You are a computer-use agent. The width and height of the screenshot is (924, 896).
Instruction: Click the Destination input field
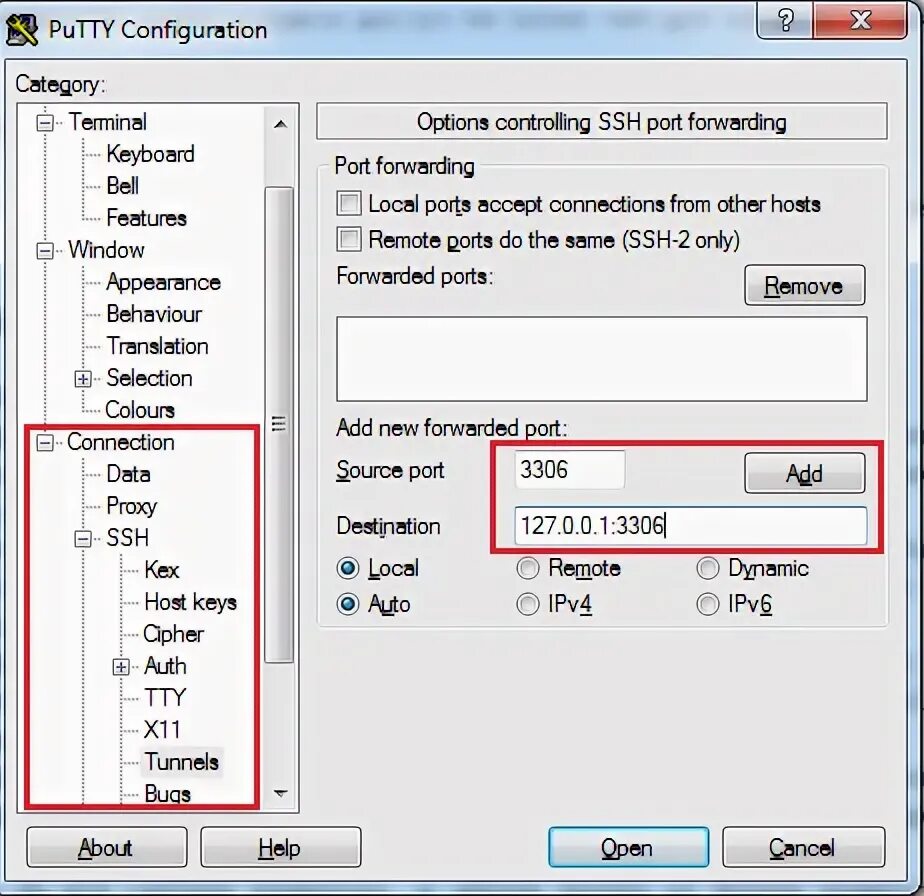point(690,525)
